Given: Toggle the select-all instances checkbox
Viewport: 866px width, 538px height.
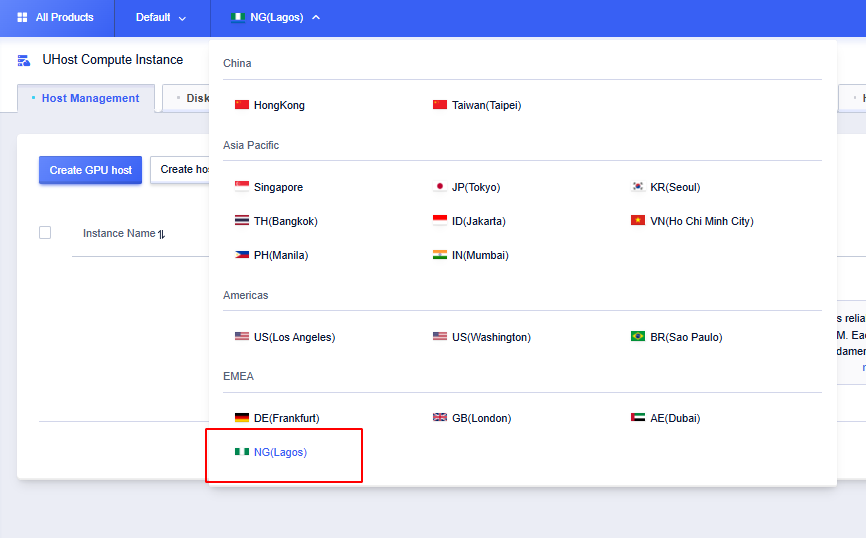Looking at the screenshot, I should pyautogui.click(x=45, y=233).
